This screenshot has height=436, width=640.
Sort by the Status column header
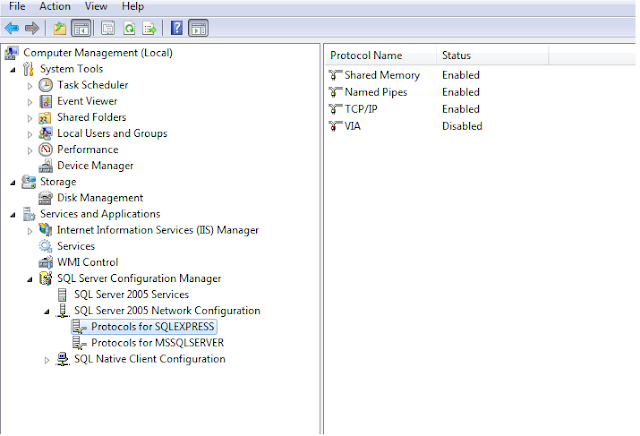(x=493, y=55)
